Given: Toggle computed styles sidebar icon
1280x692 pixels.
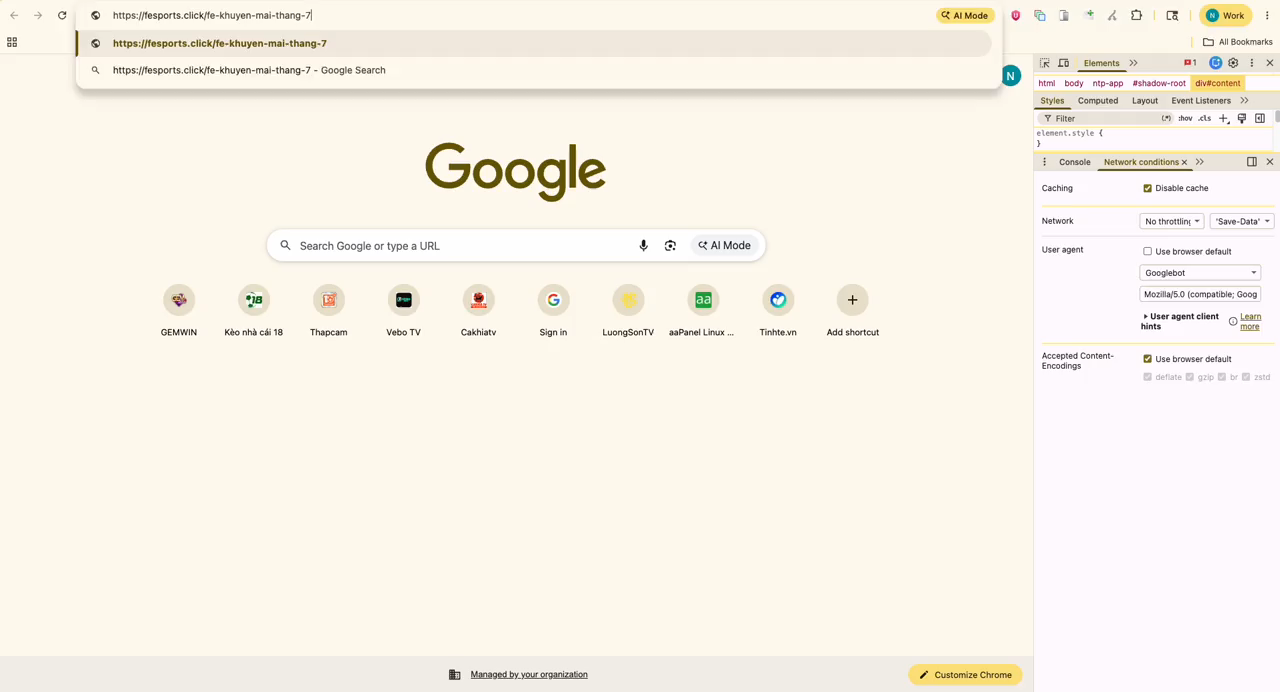Looking at the screenshot, I should tap(1260, 118).
